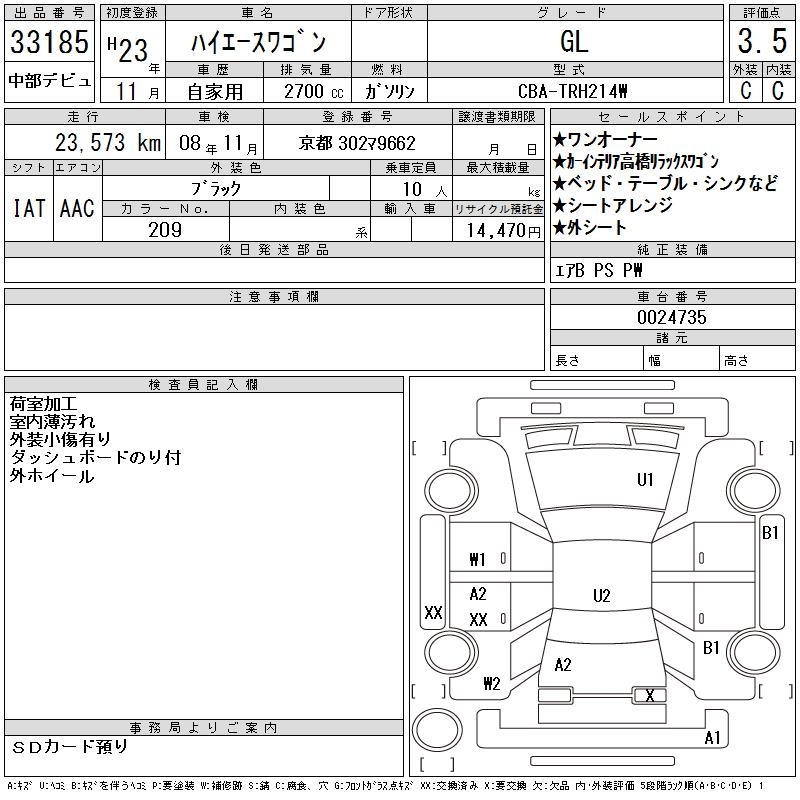
Task: Select the 最大積載量 kg field
Action: (x=498, y=188)
